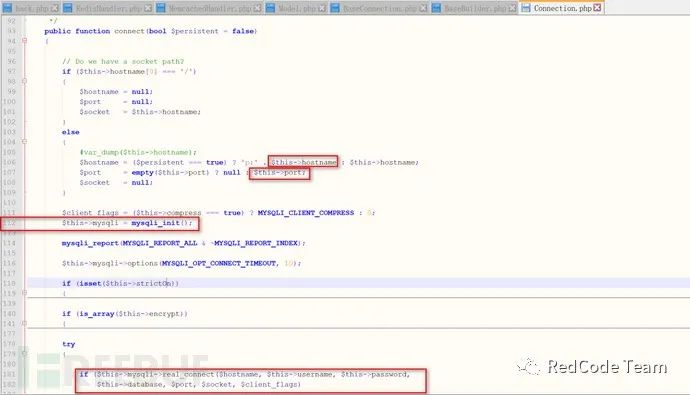Expand the folded isset strictOn block at line 119
Image resolution: width=690 pixels, height=395 pixels.
point(25,293)
